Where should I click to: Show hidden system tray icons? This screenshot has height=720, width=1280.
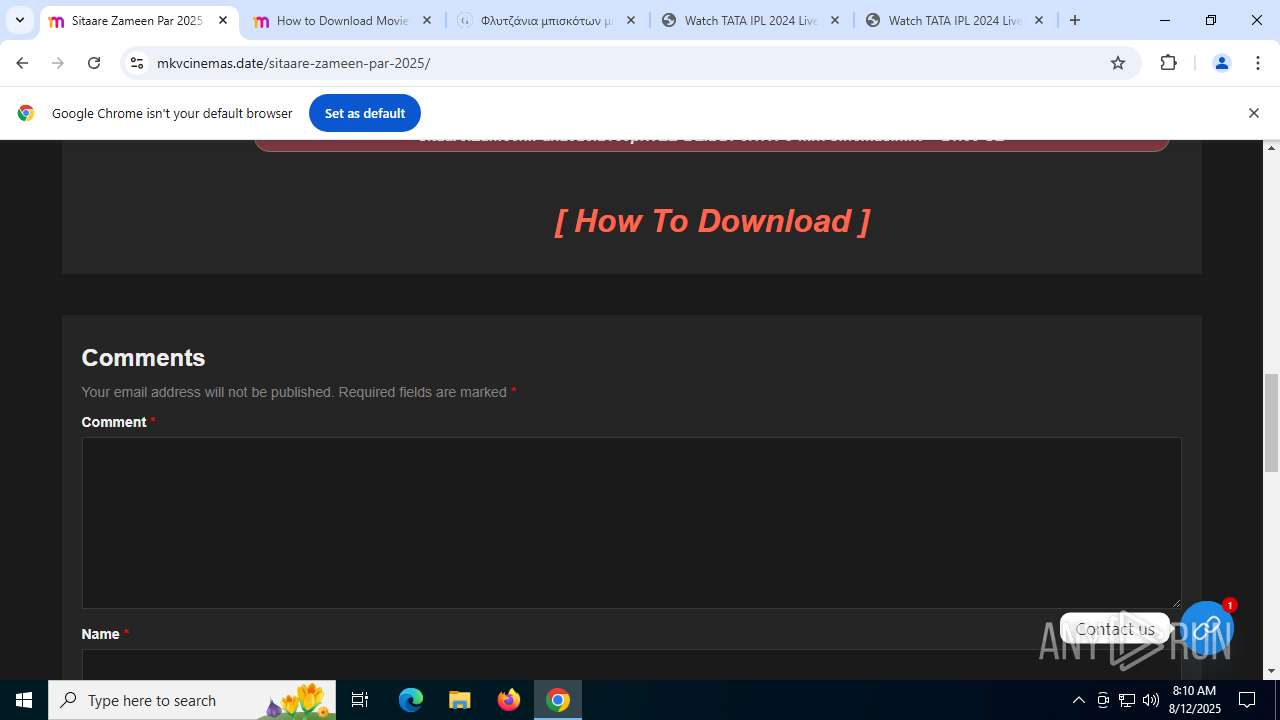point(1078,700)
